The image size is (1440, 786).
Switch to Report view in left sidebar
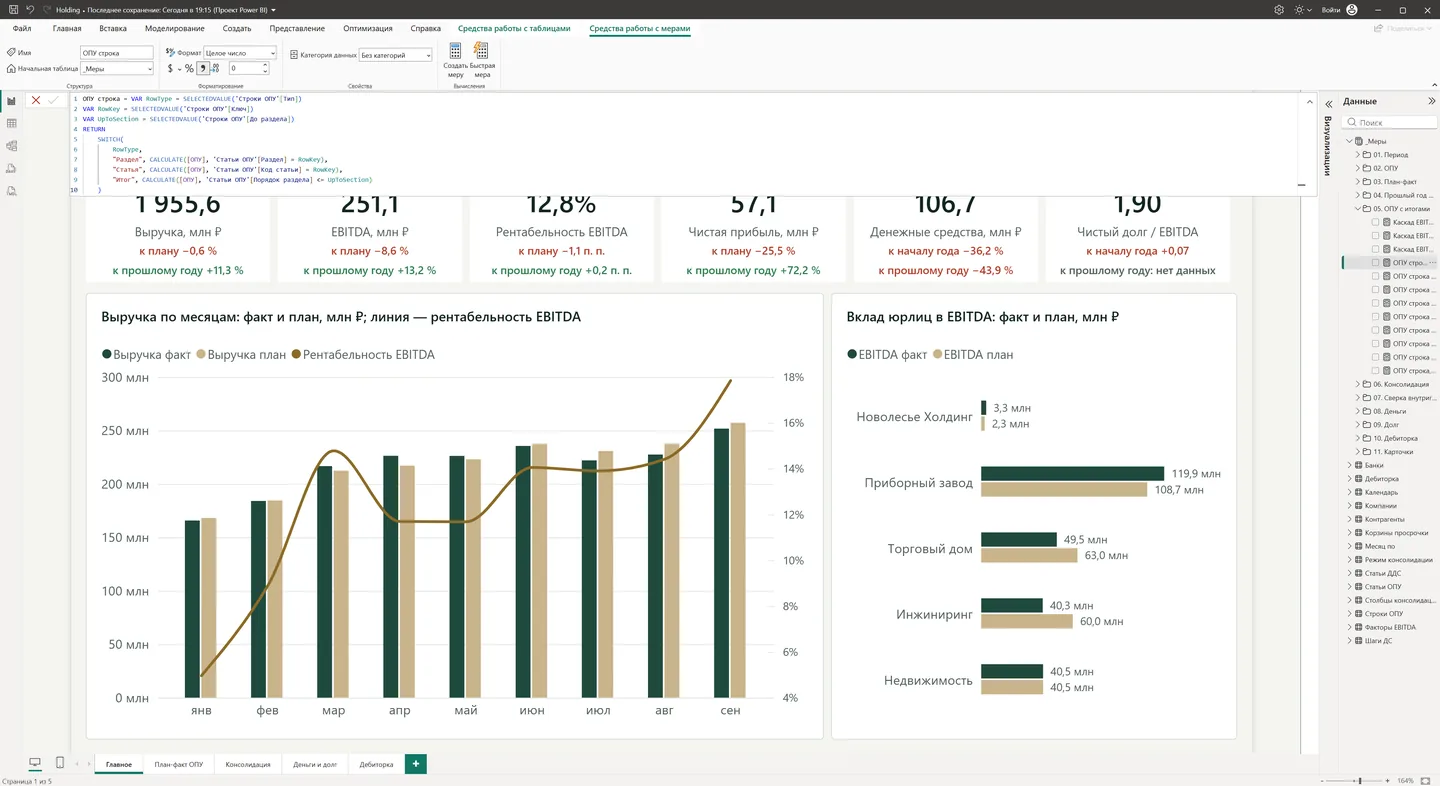pyautogui.click(x=11, y=101)
